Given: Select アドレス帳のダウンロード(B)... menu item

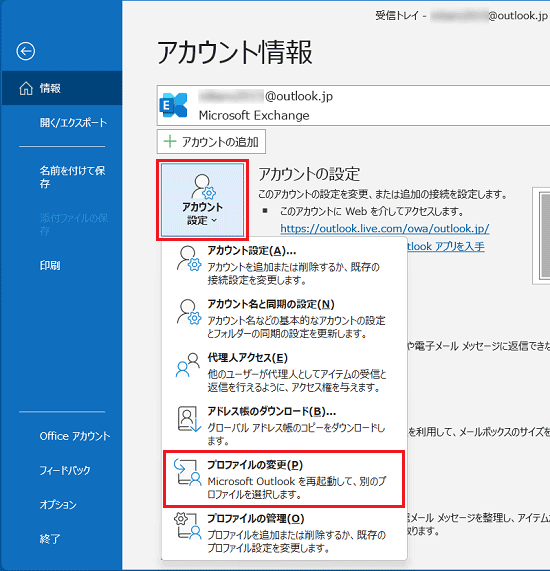Looking at the screenshot, I should coord(284,425).
